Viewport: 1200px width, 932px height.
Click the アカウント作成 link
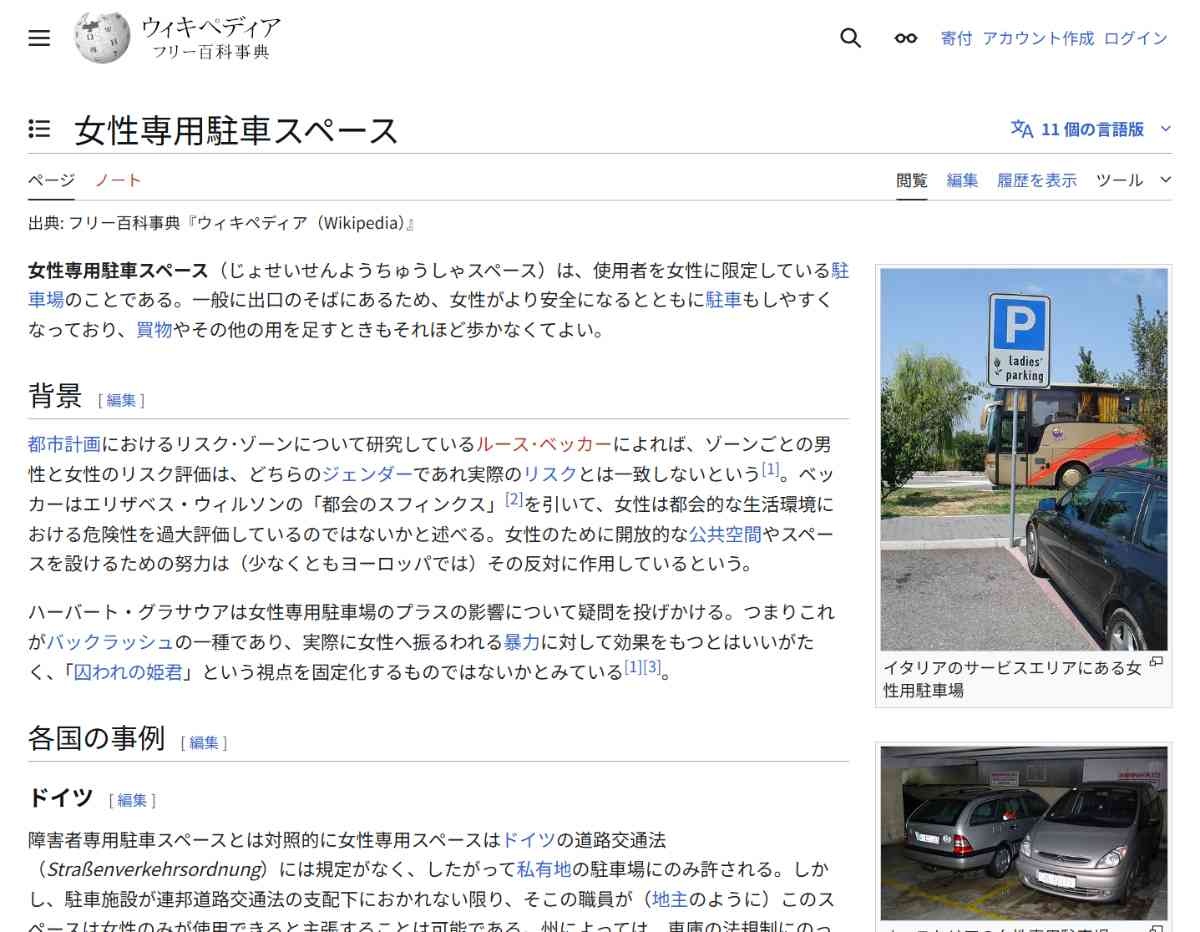click(1038, 38)
